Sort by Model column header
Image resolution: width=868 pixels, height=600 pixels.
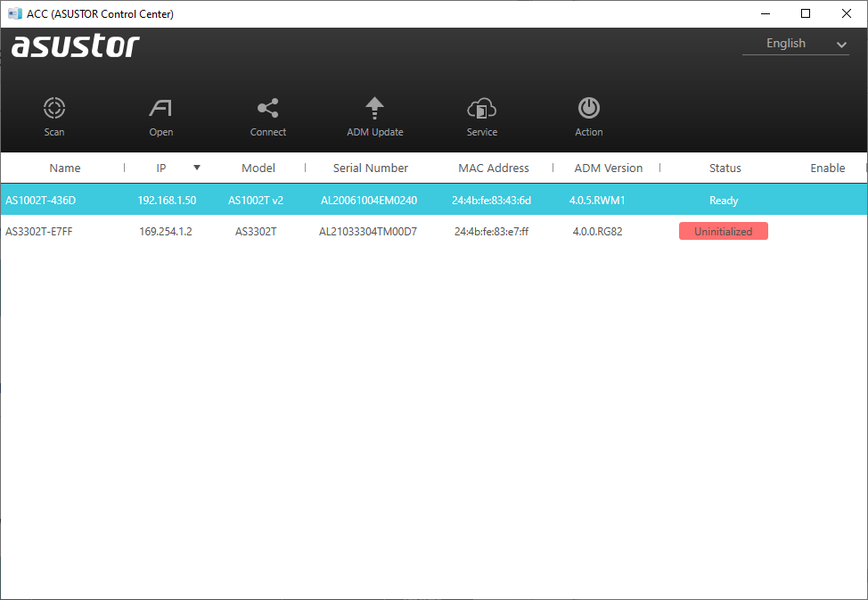click(258, 168)
